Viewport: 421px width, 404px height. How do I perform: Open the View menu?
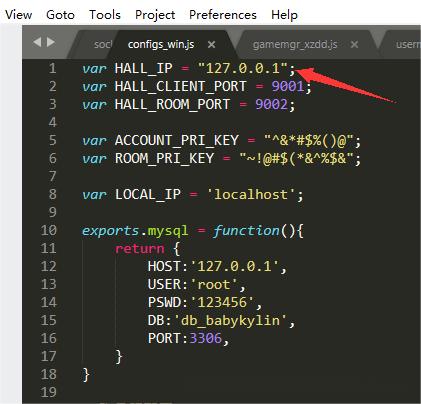[x=19, y=15]
